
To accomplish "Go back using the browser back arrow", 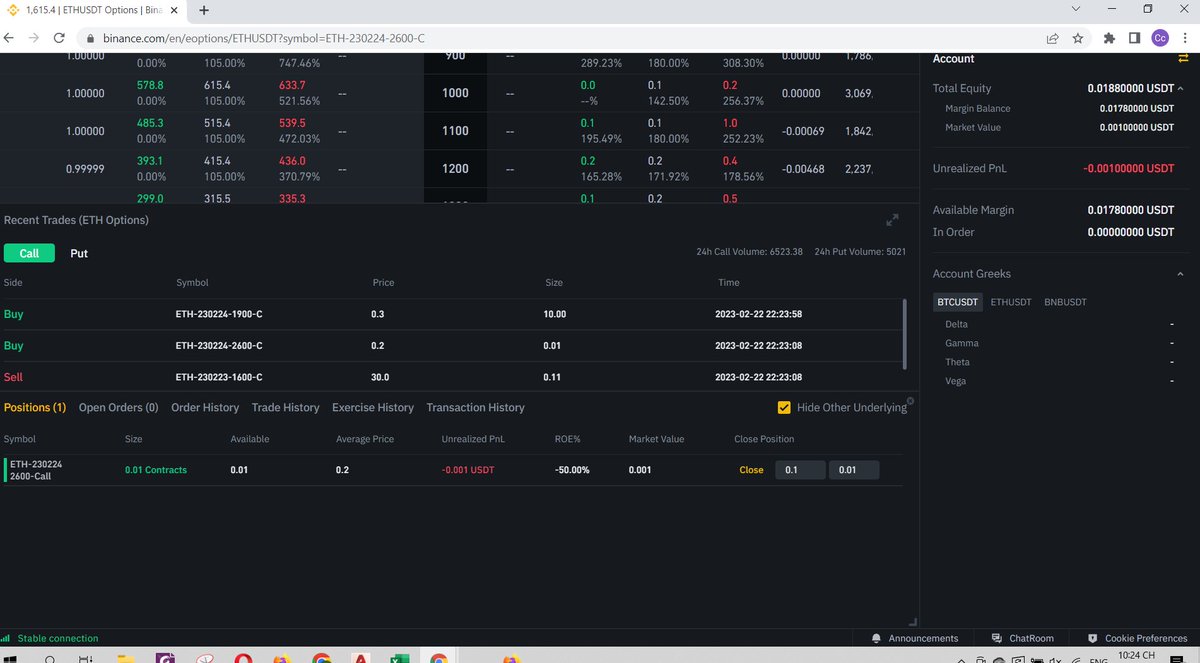I will click(9, 38).
